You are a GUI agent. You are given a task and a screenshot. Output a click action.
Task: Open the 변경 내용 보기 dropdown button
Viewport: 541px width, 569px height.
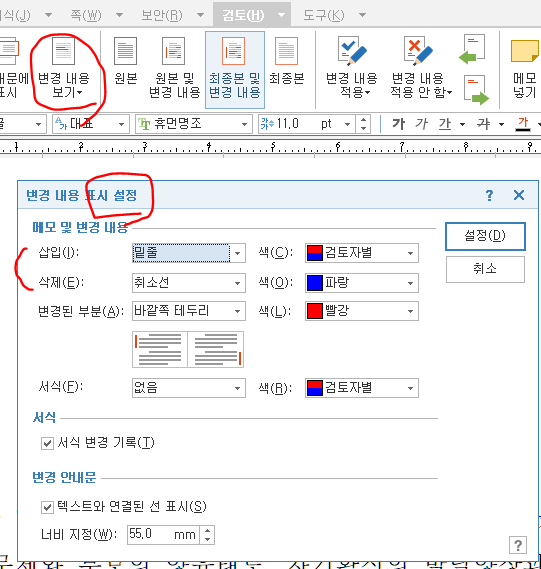pyautogui.click(x=64, y=68)
